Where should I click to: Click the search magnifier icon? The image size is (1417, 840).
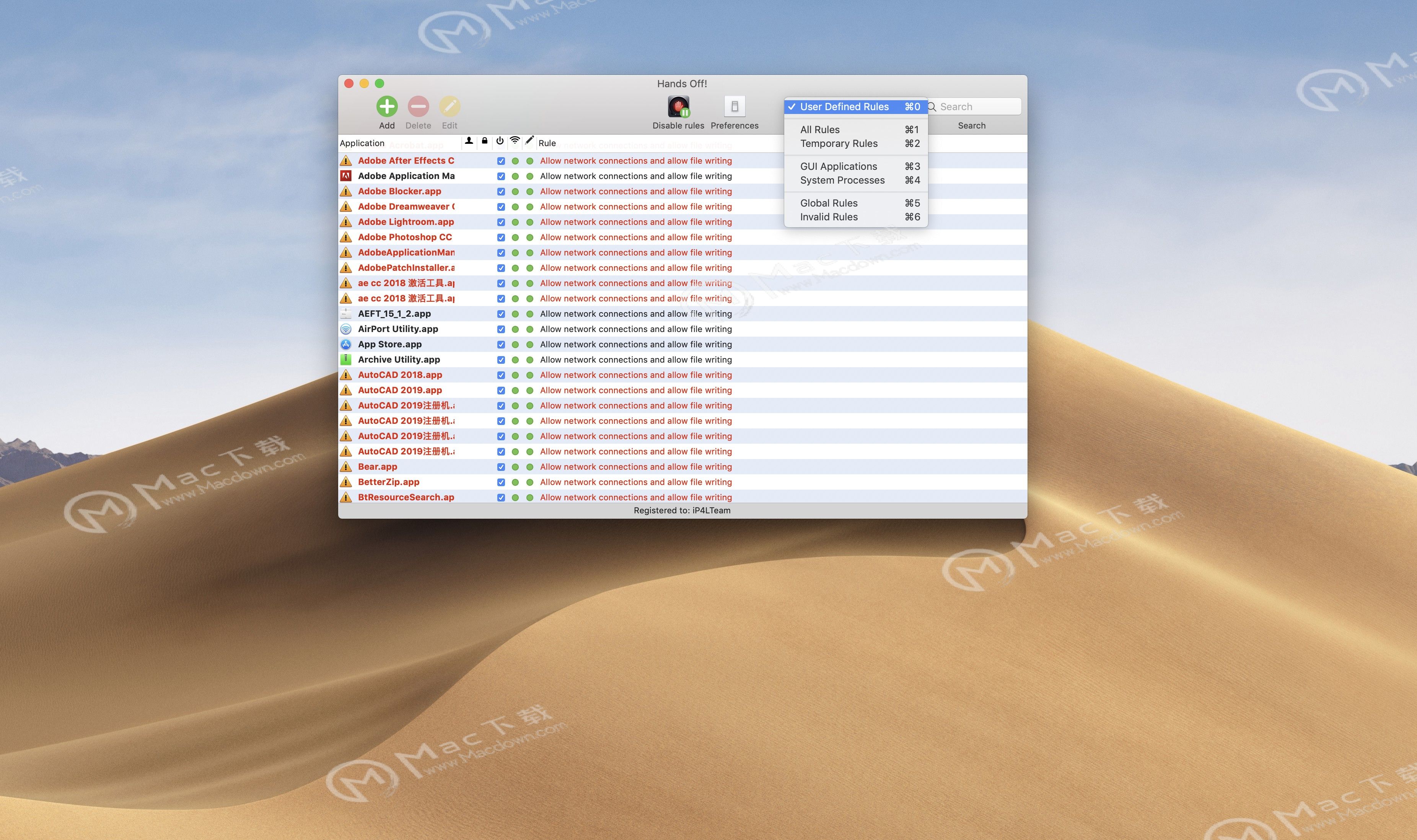coord(932,106)
